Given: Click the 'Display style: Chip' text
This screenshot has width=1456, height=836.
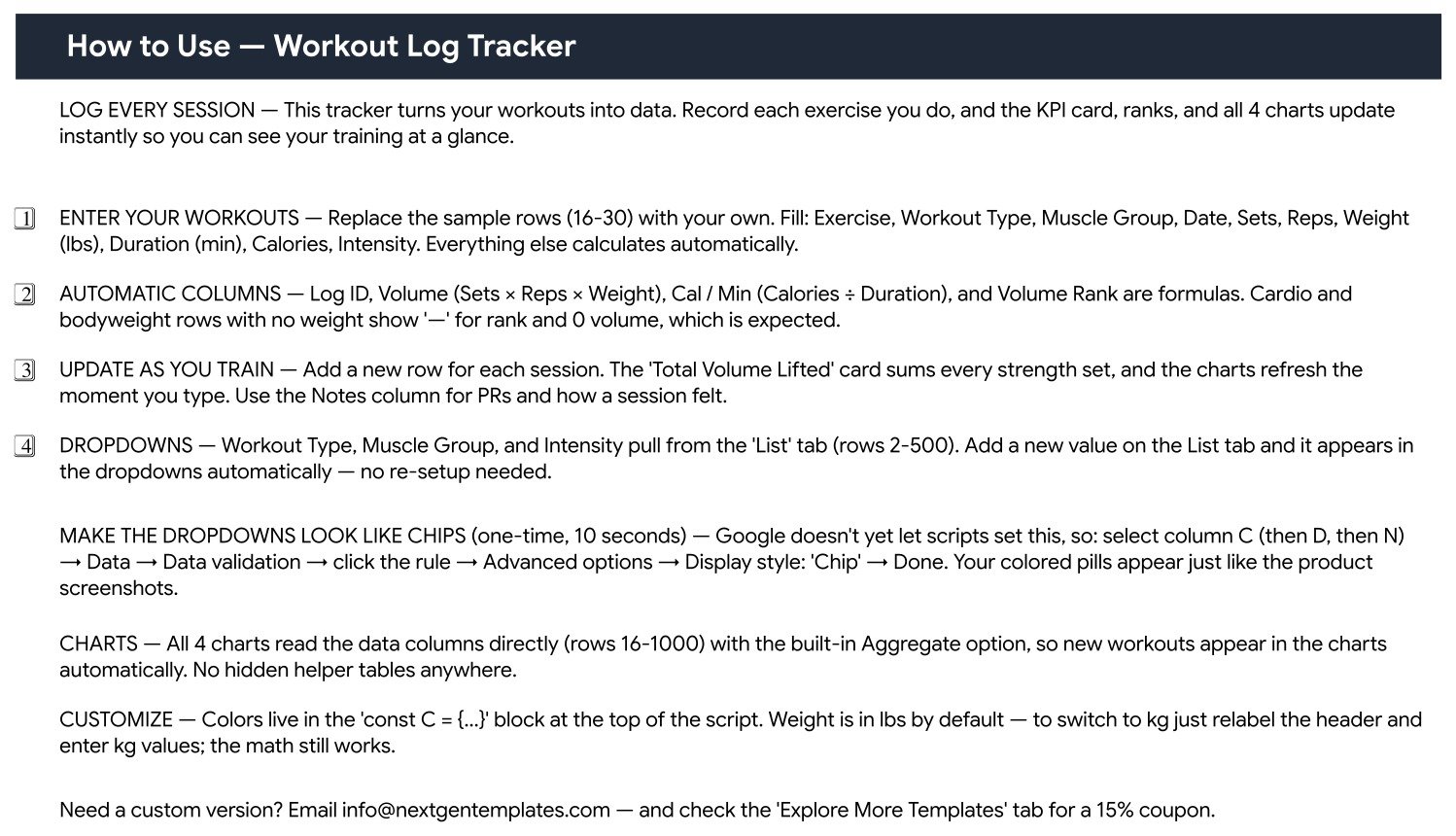Looking at the screenshot, I should 773,563.
